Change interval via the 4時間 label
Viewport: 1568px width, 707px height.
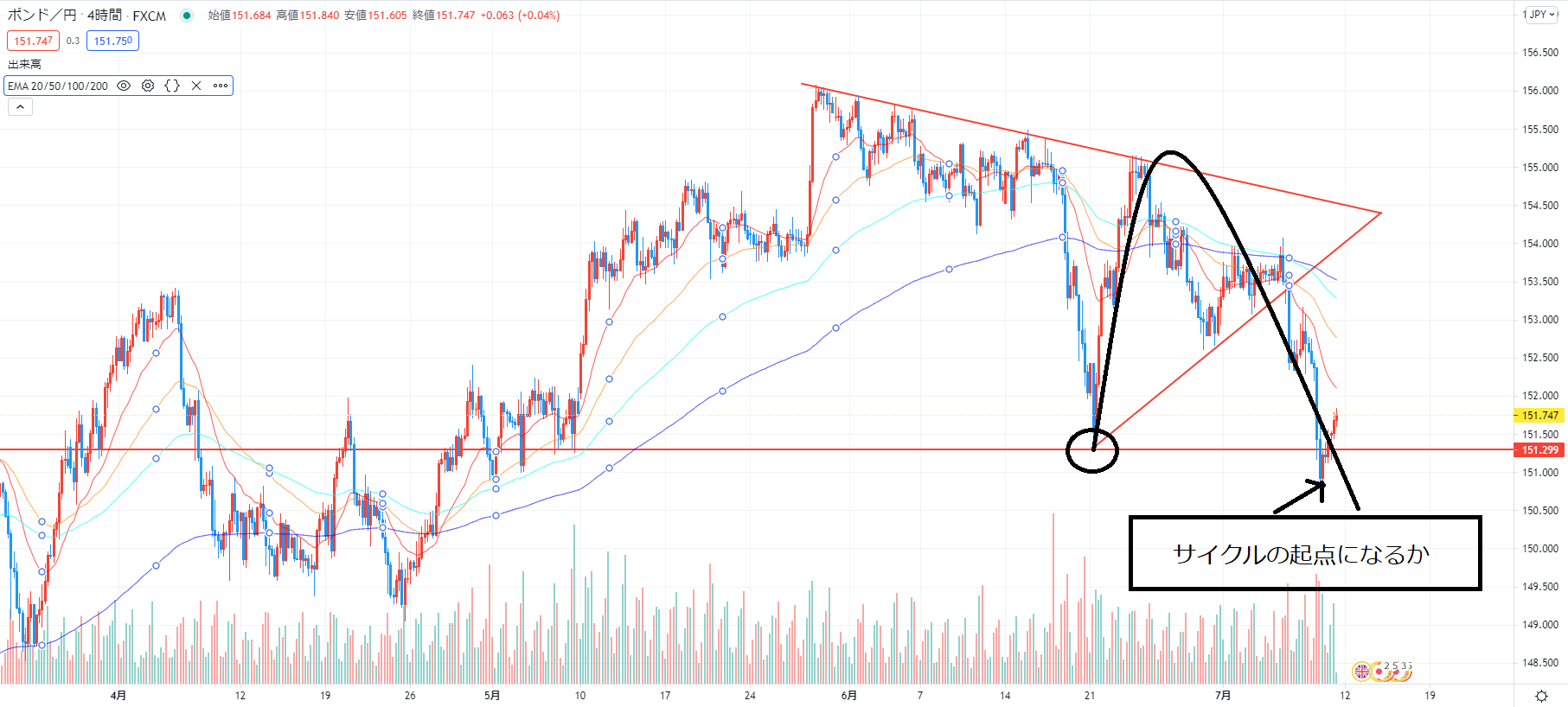pos(105,16)
